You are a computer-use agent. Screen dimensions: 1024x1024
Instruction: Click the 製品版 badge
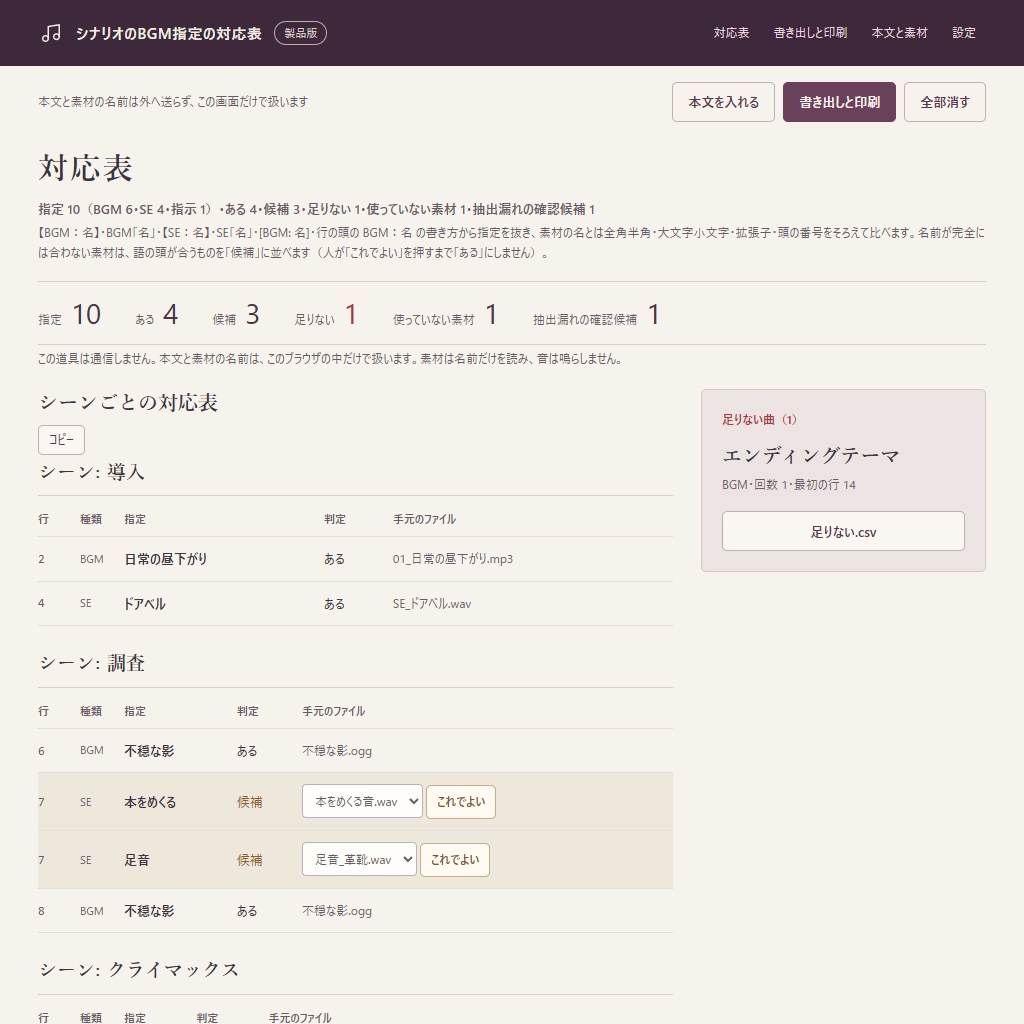(x=300, y=33)
